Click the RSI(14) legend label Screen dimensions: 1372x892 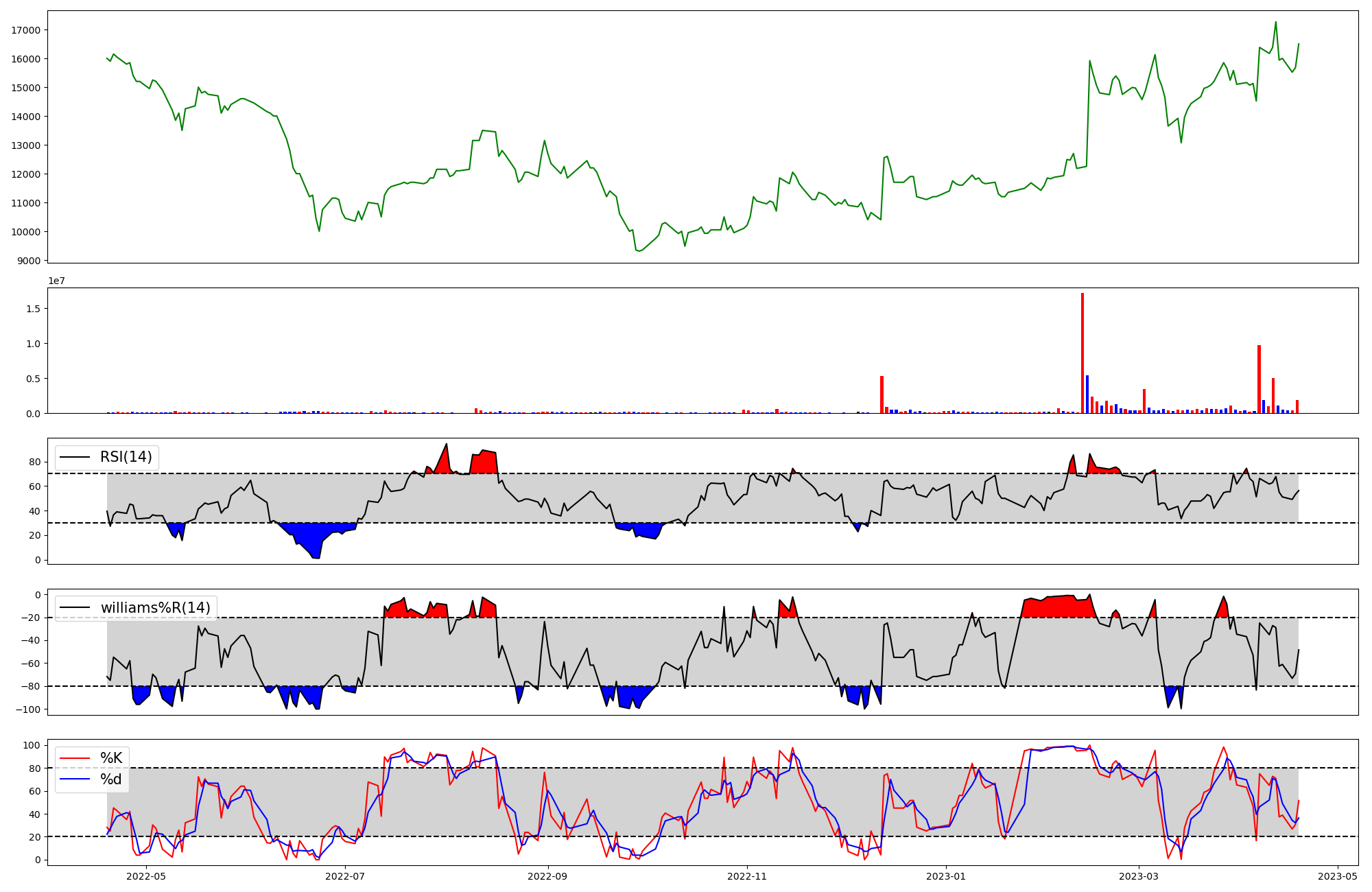click(x=126, y=457)
